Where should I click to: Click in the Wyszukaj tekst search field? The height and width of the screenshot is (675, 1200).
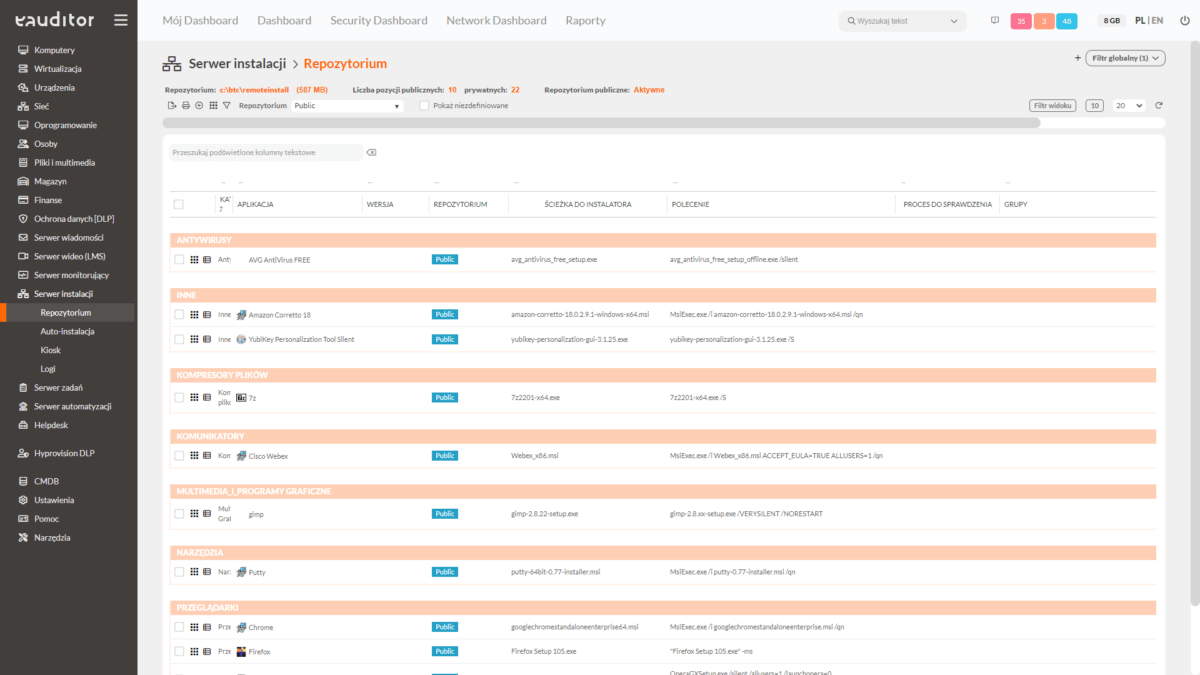(x=900, y=21)
